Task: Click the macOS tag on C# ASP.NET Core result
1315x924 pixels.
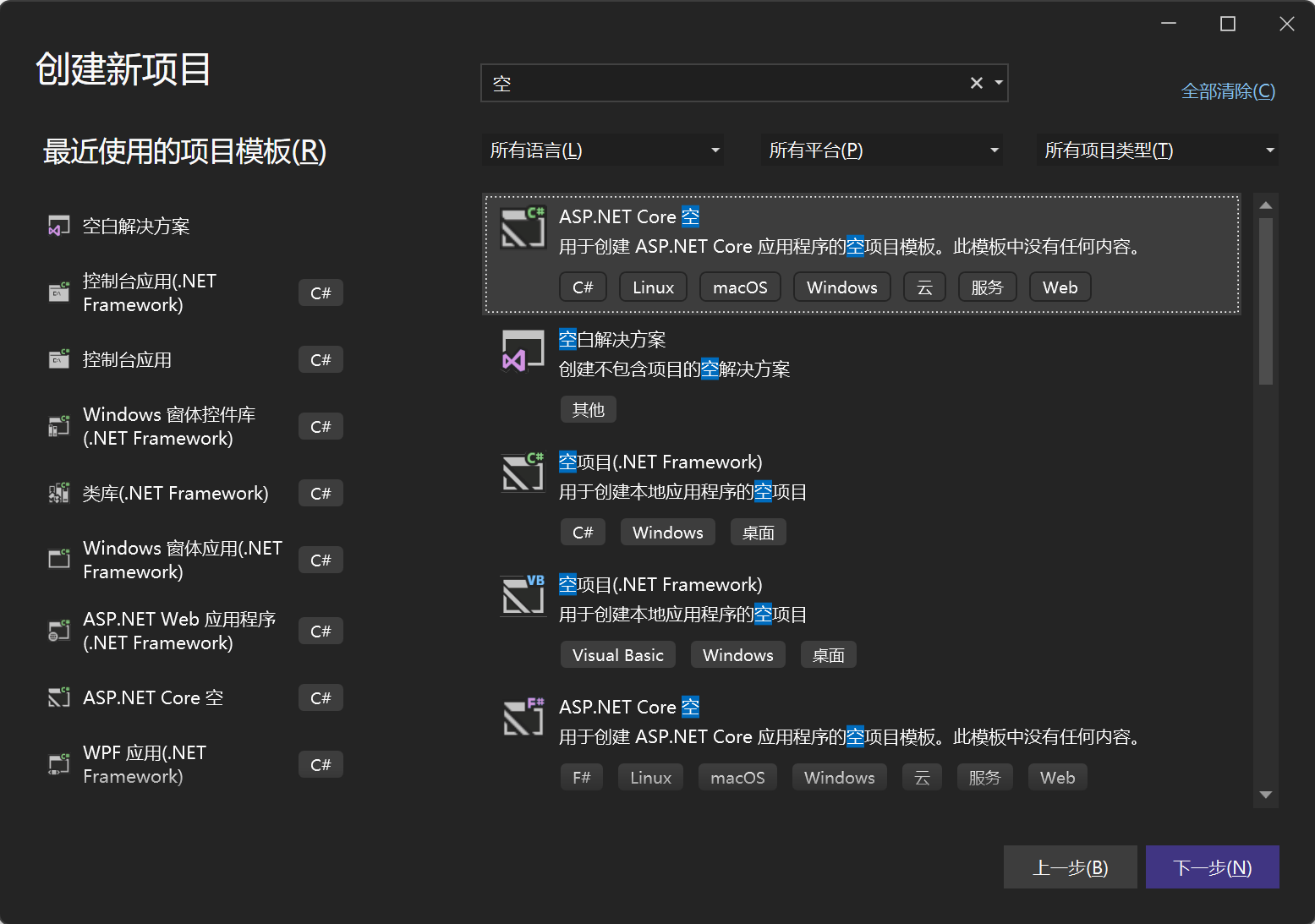Action: click(x=740, y=287)
